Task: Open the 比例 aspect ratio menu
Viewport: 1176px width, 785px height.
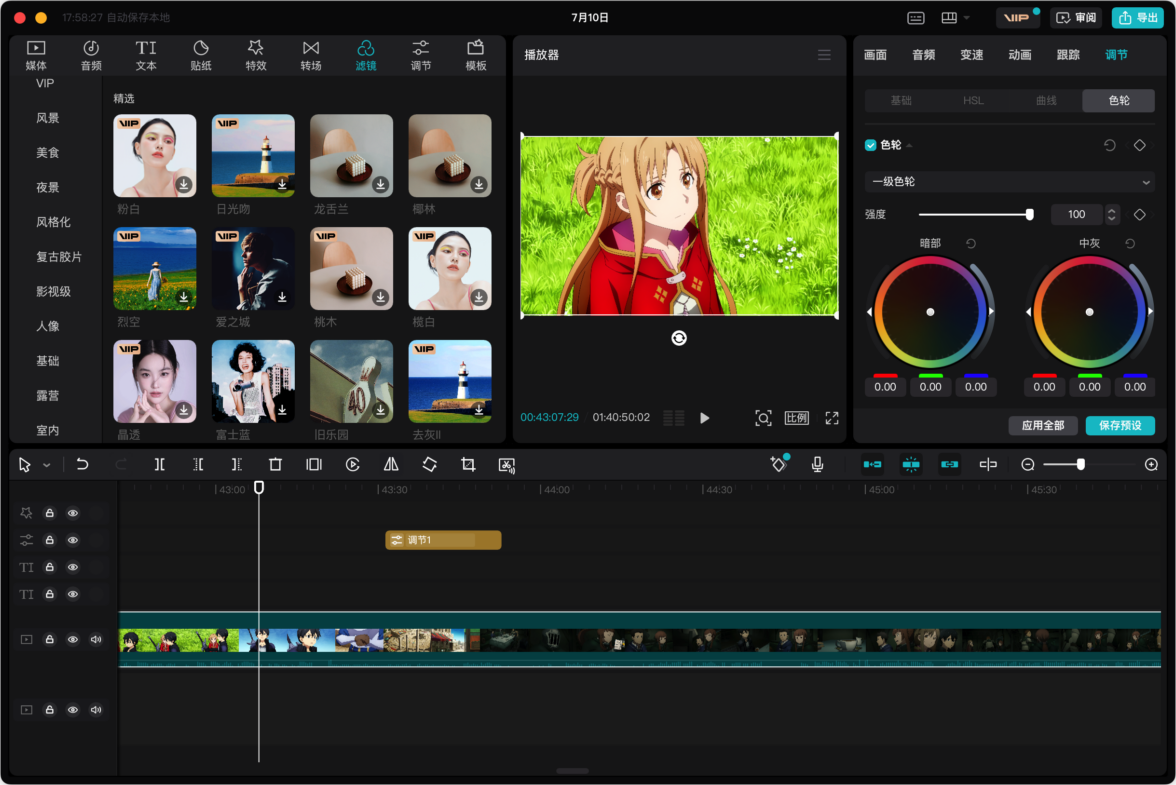Action: pos(796,418)
